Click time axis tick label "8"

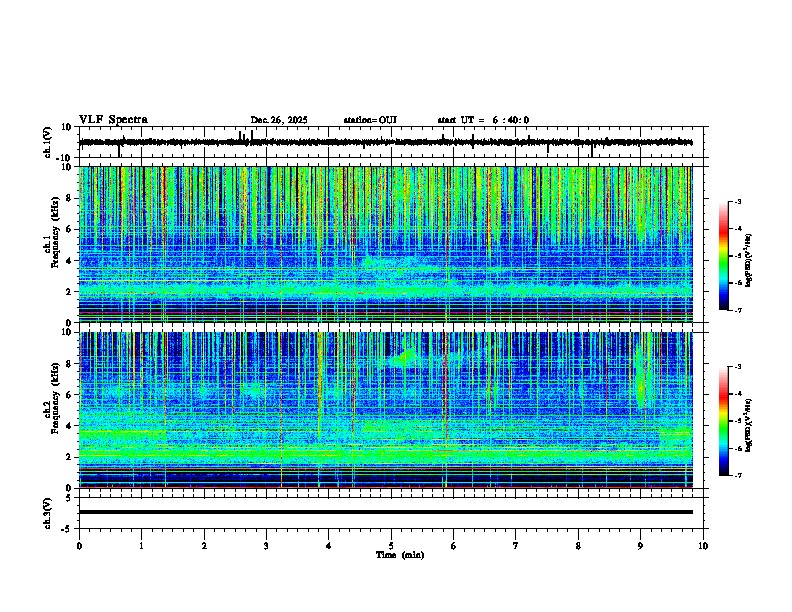pyautogui.click(x=578, y=546)
